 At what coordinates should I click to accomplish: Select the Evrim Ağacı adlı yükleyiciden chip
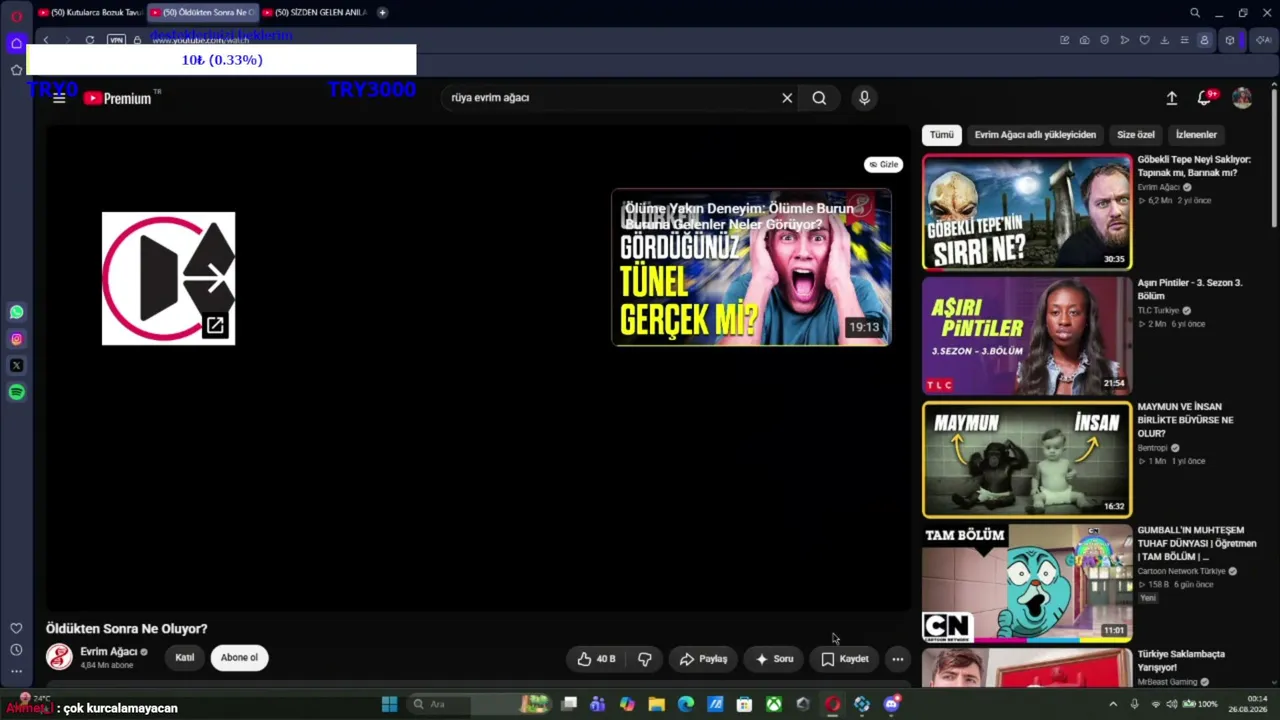pyautogui.click(x=1035, y=135)
